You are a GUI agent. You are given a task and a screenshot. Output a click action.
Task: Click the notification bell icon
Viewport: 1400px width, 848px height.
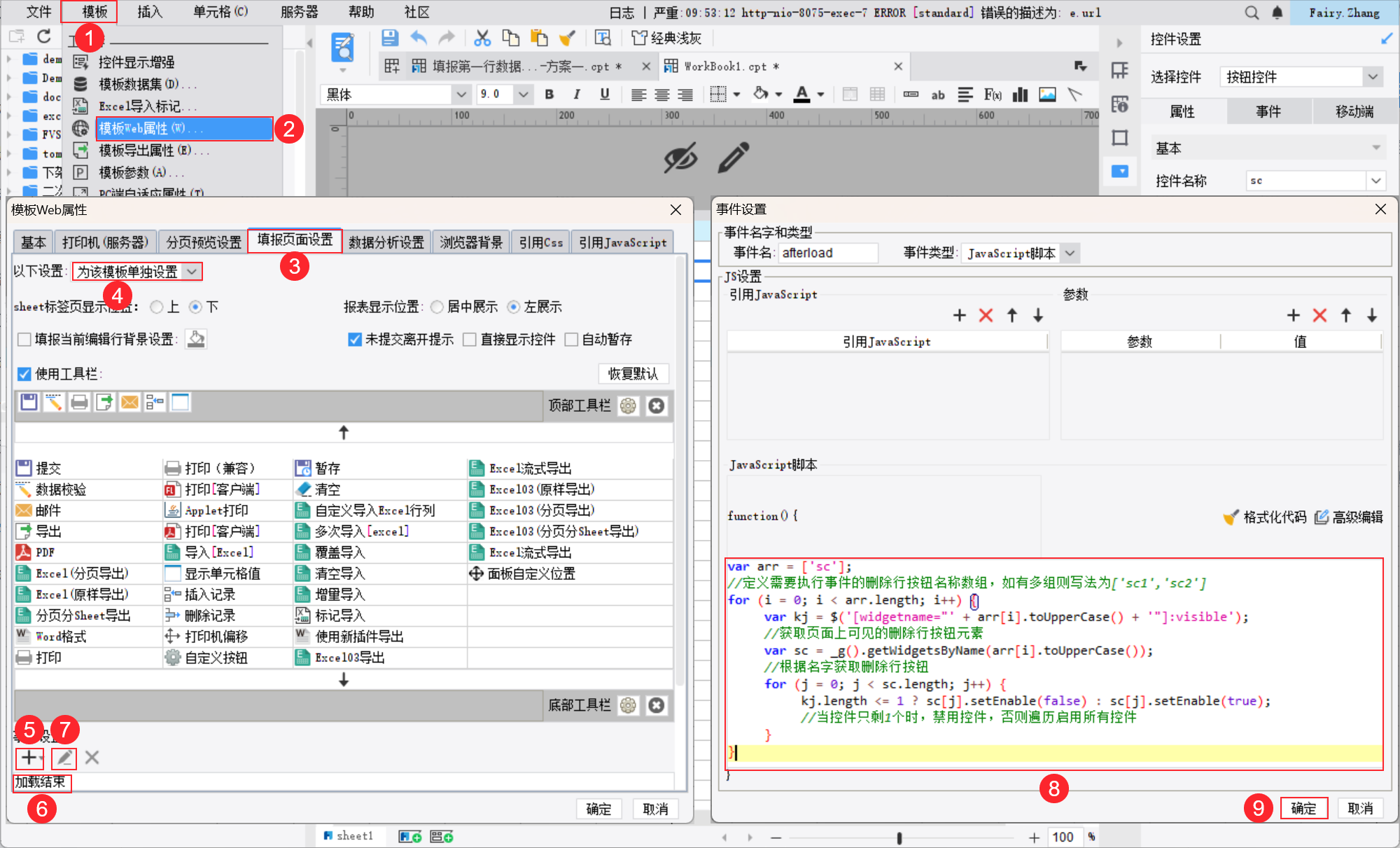click(x=1277, y=13)
